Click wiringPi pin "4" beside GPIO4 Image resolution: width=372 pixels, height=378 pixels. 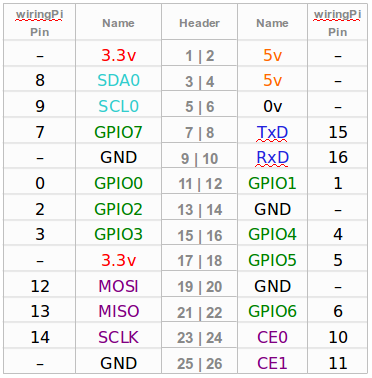coord(338,234)
